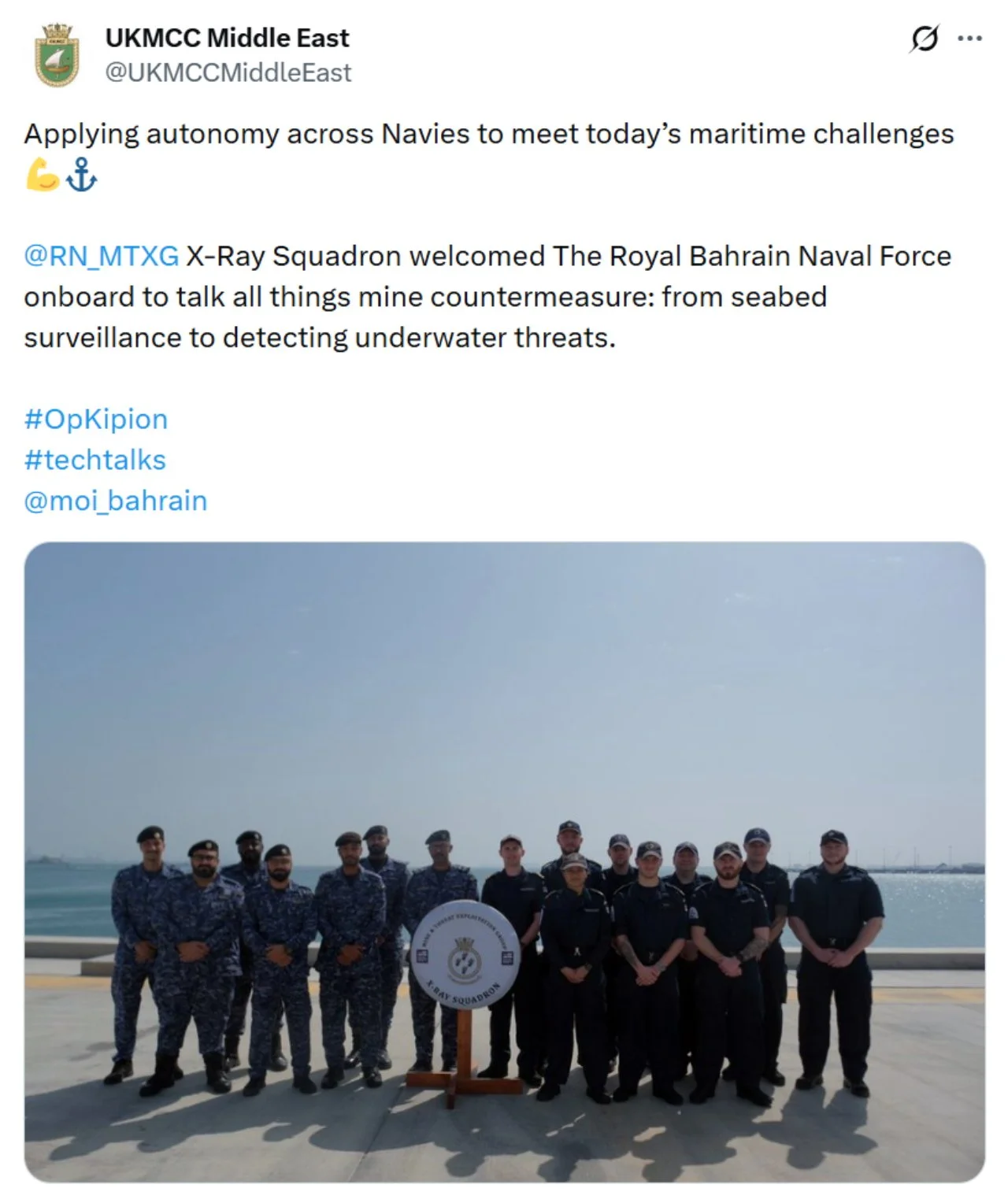Screen dimensions: 1008x1203
Task: Follow the #OpKipion hashtag
Action: point(96,419)
